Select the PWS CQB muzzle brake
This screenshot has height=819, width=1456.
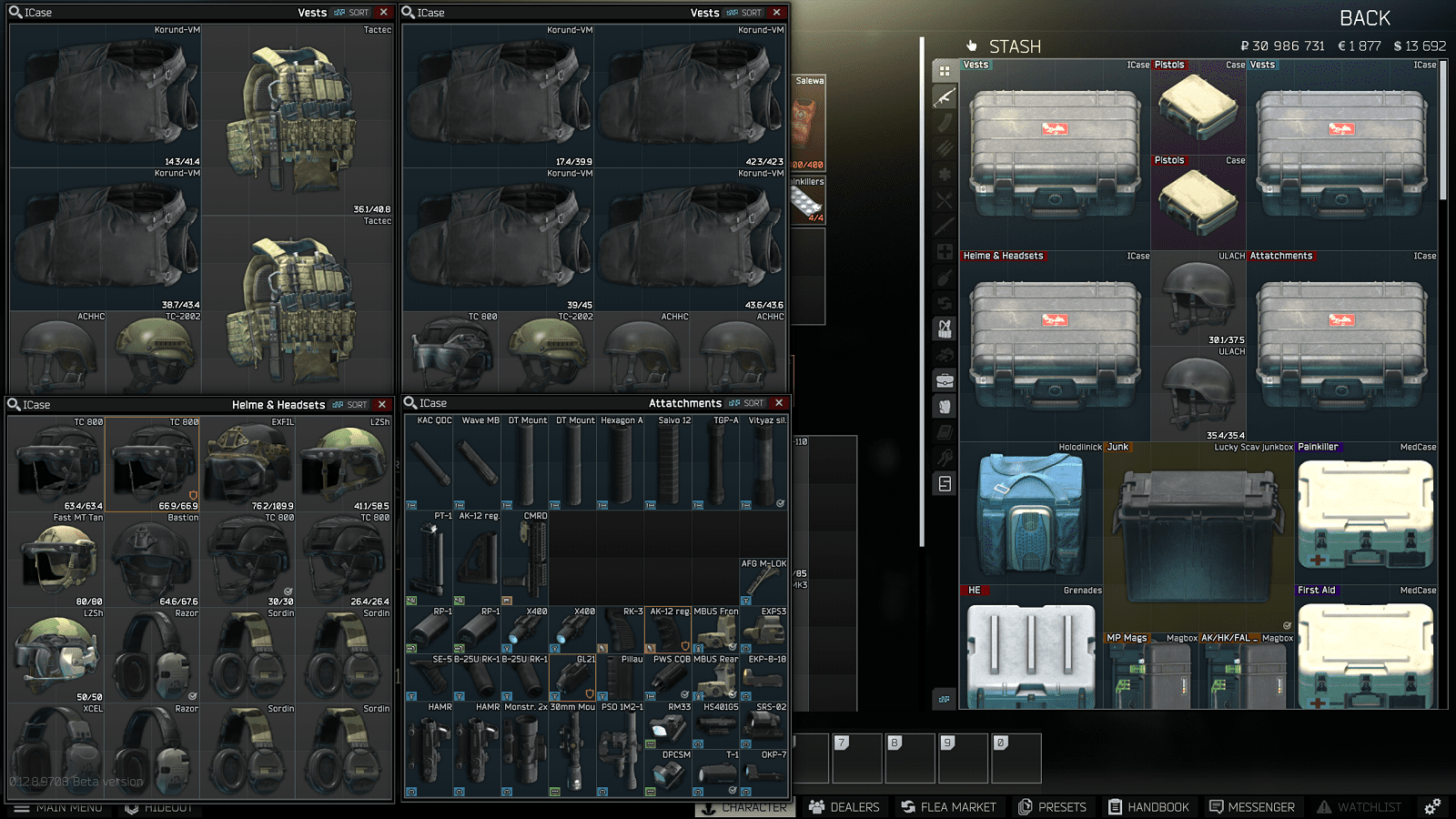[669, 677]
